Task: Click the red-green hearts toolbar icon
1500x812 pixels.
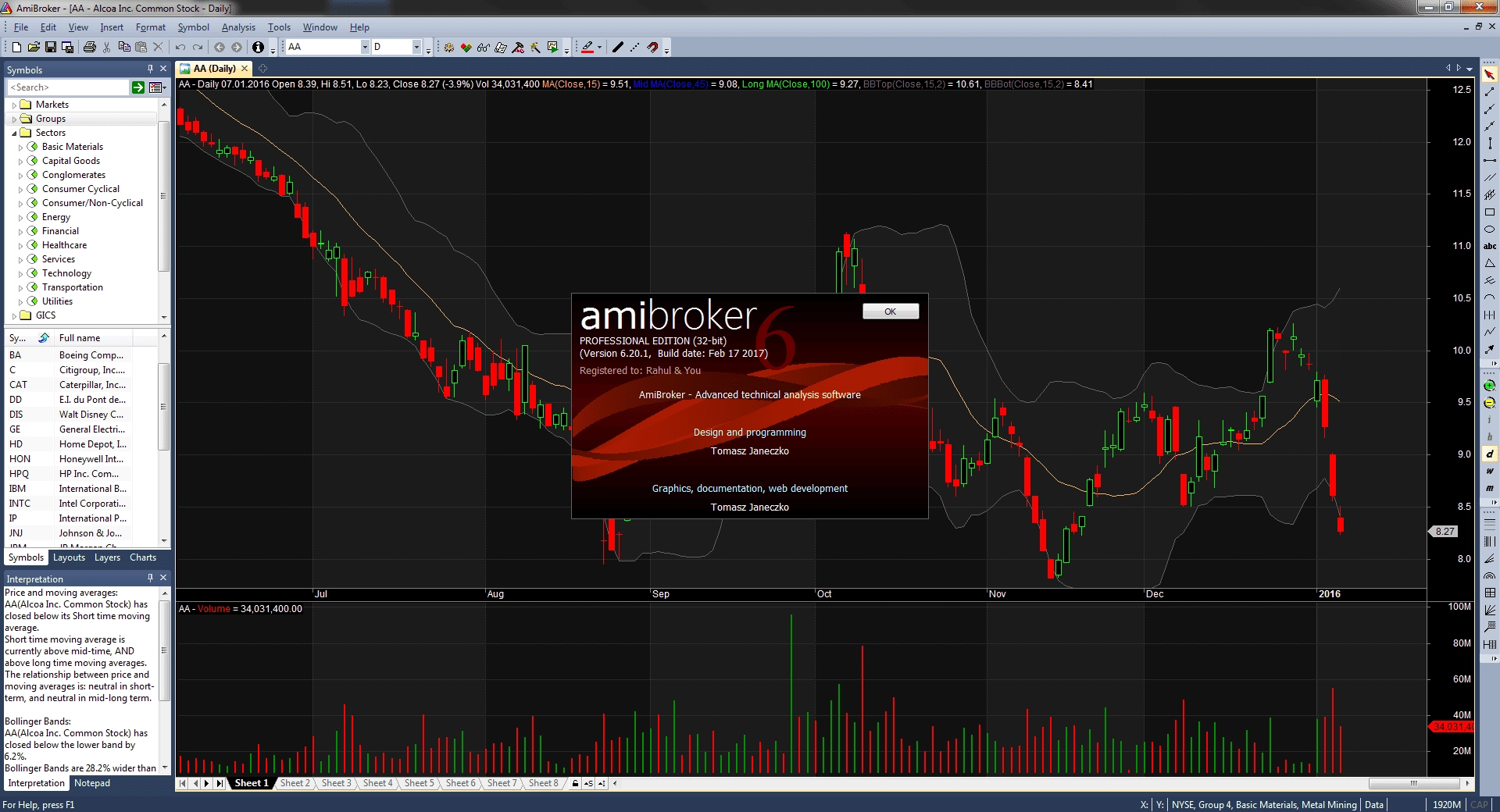Action: tap(466, 48)
